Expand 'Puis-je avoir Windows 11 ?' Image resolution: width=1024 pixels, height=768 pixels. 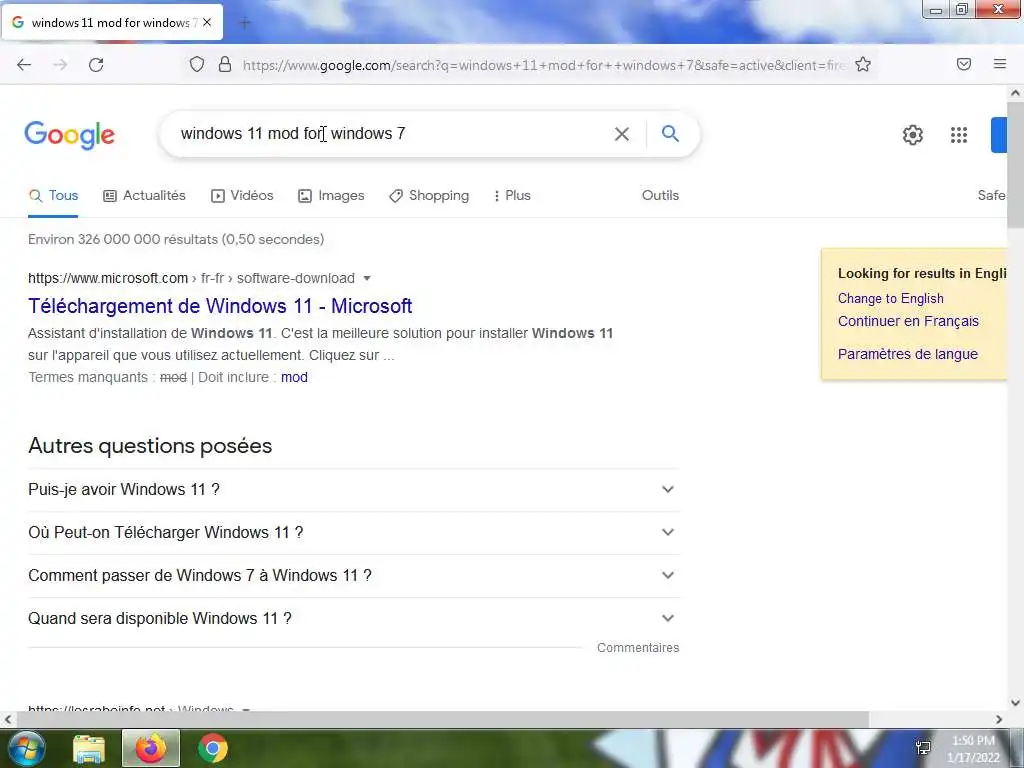click(x=353, y=489)
